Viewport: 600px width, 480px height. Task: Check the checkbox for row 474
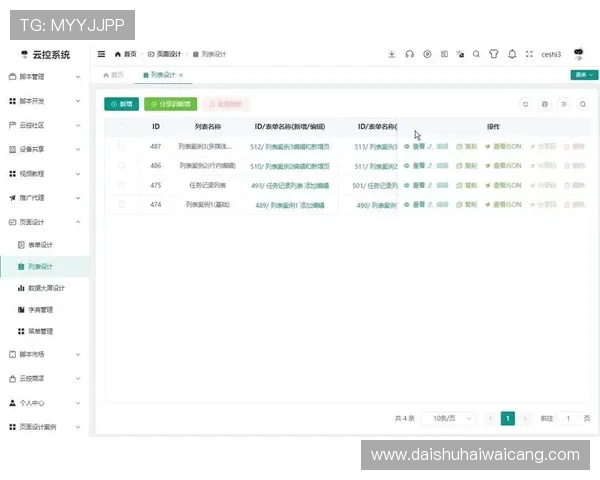tap(121, 204)
